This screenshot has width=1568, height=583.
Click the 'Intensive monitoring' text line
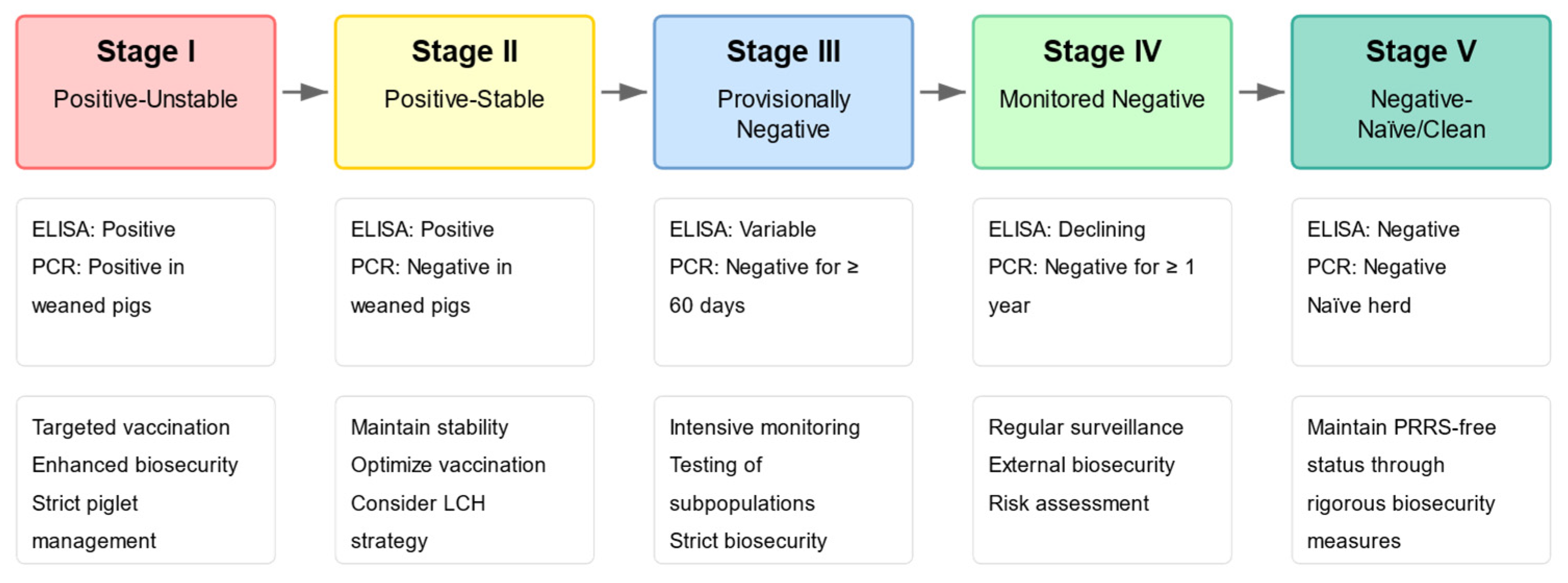(x=765, y=428)
